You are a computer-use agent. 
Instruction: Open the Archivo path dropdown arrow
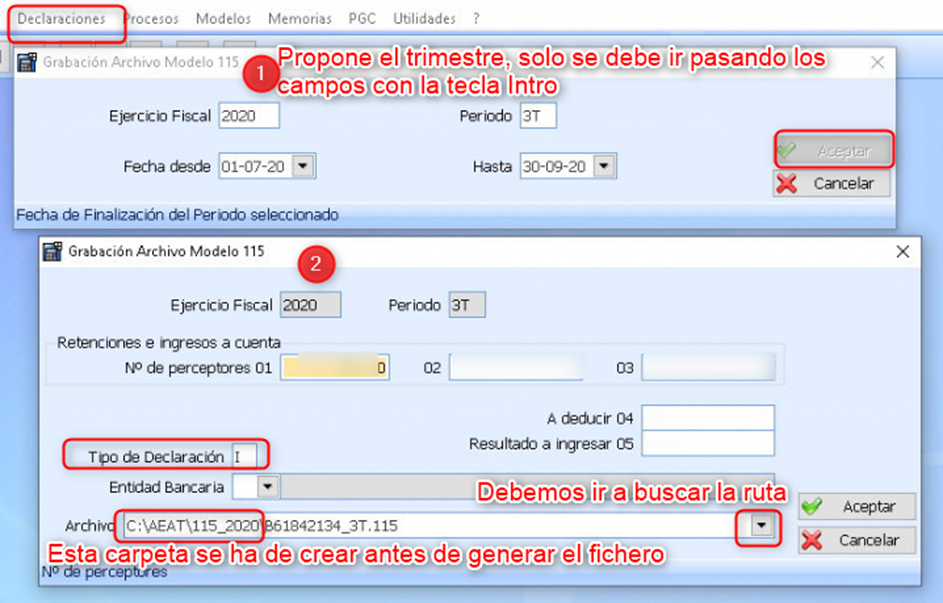pos(763,525)
